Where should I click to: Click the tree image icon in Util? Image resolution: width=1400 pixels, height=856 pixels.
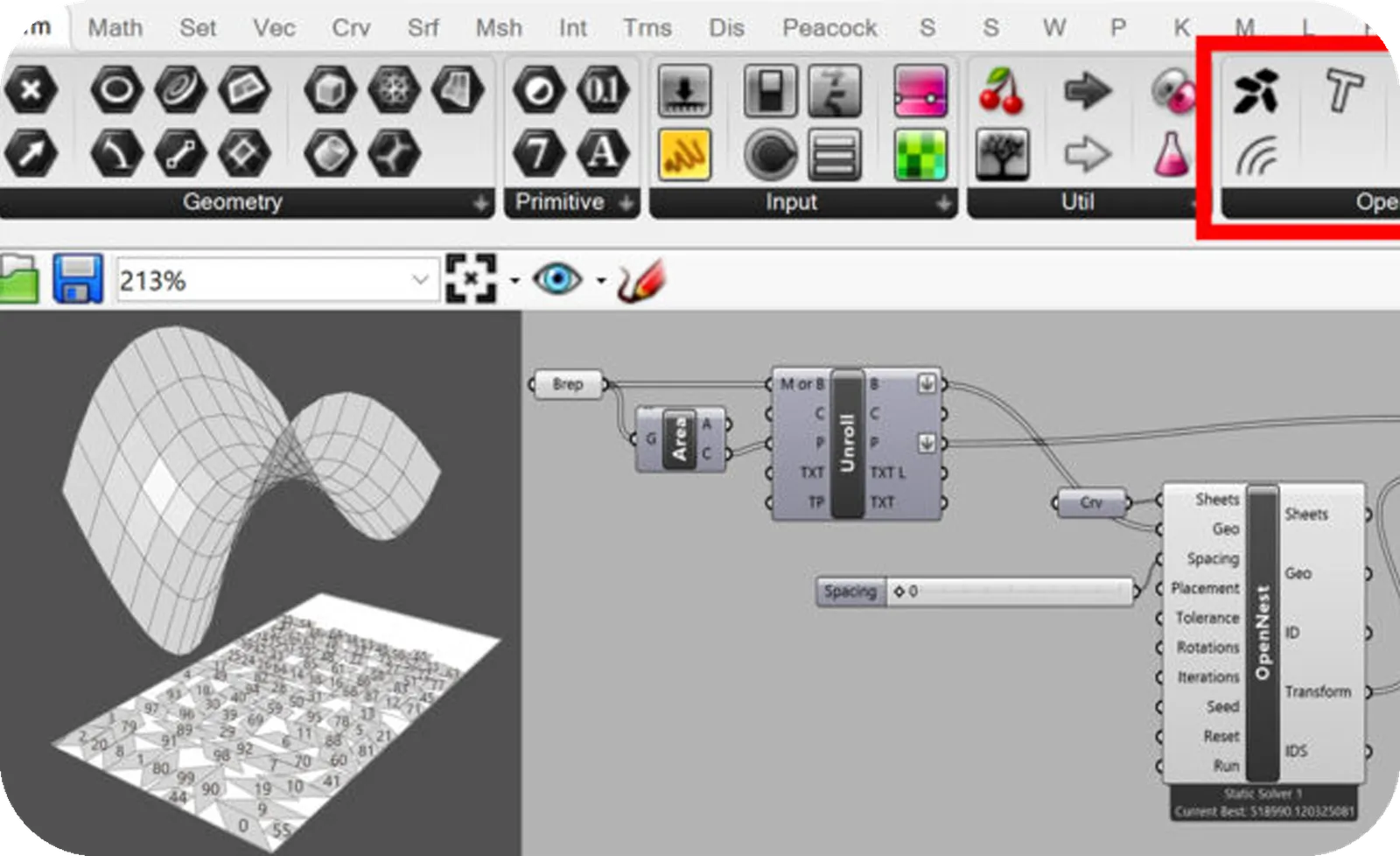coord(1002,155)
